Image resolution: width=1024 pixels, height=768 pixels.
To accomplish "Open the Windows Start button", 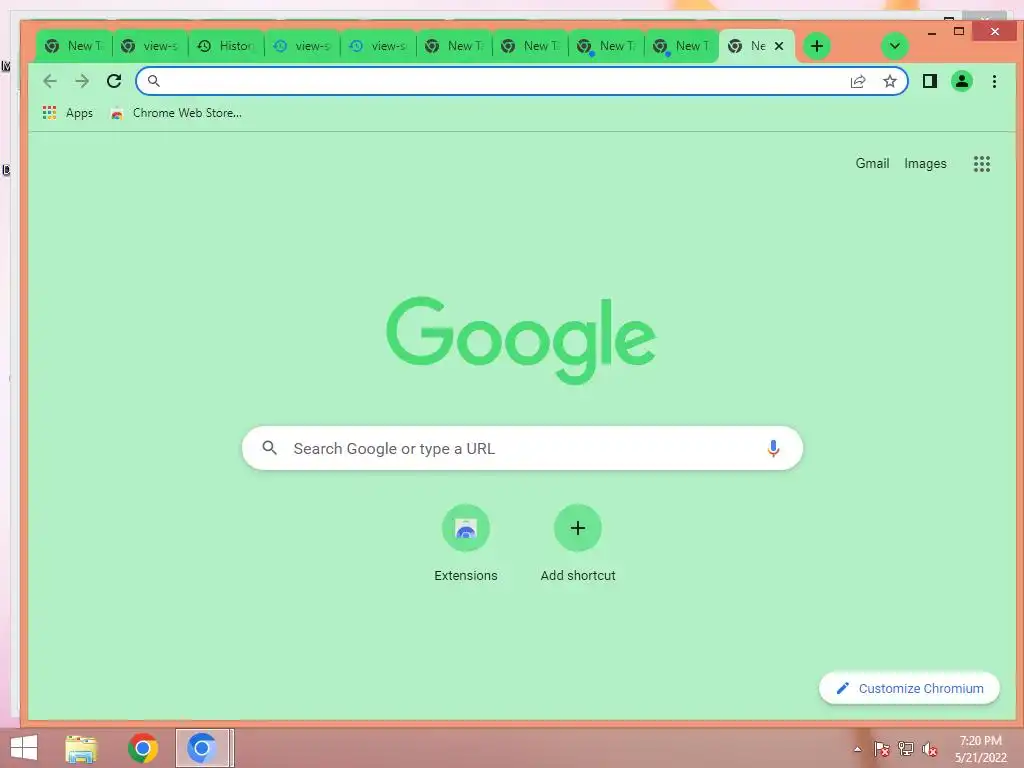I will pos(24,748).
